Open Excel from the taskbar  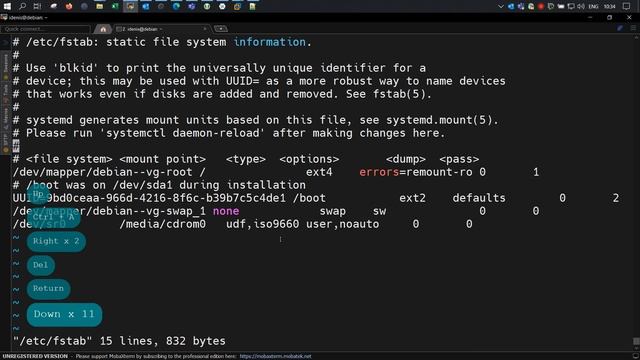(x=115, y=6)
